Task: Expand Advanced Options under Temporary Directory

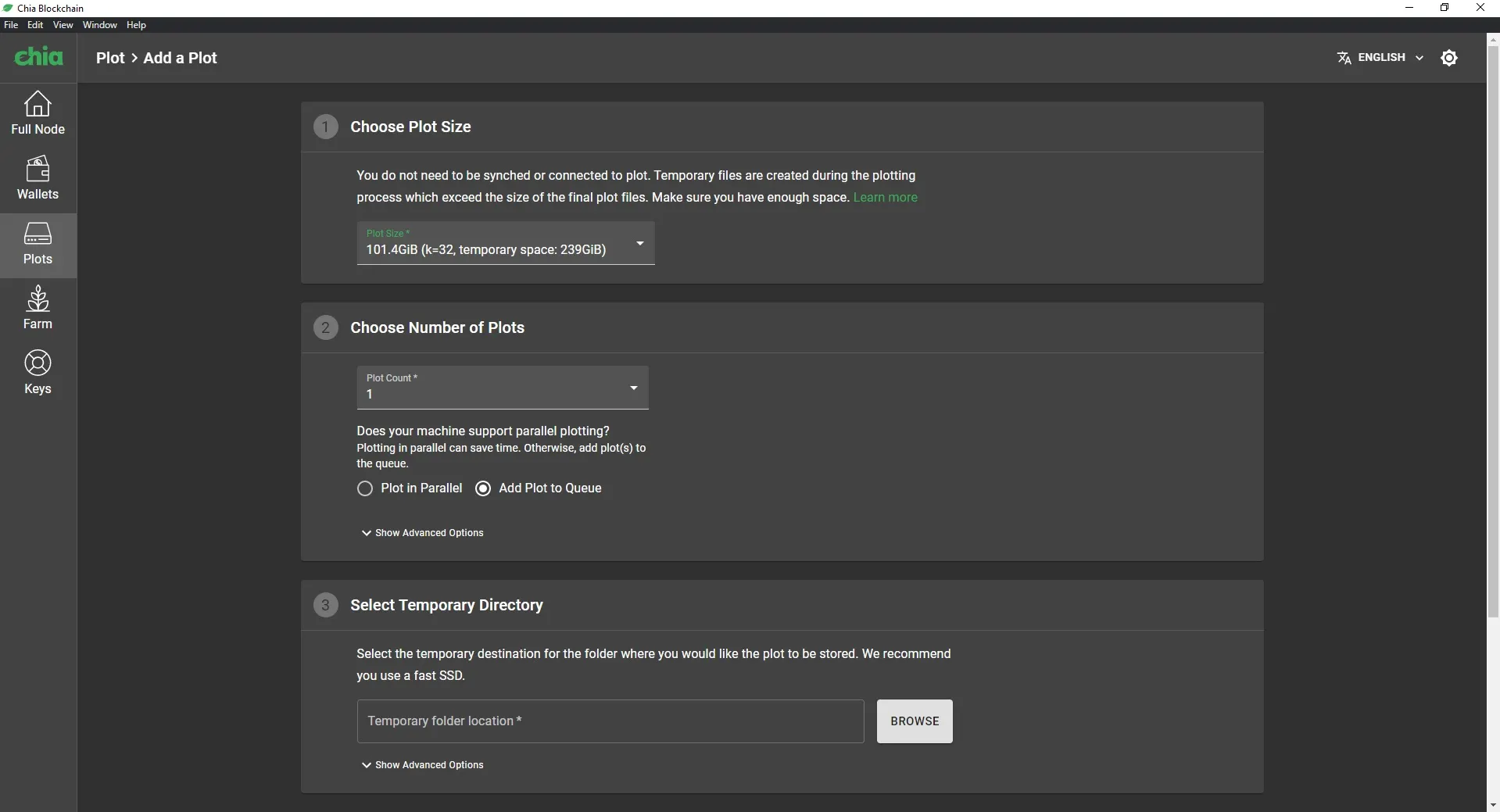Action: (x=422, y=765)
